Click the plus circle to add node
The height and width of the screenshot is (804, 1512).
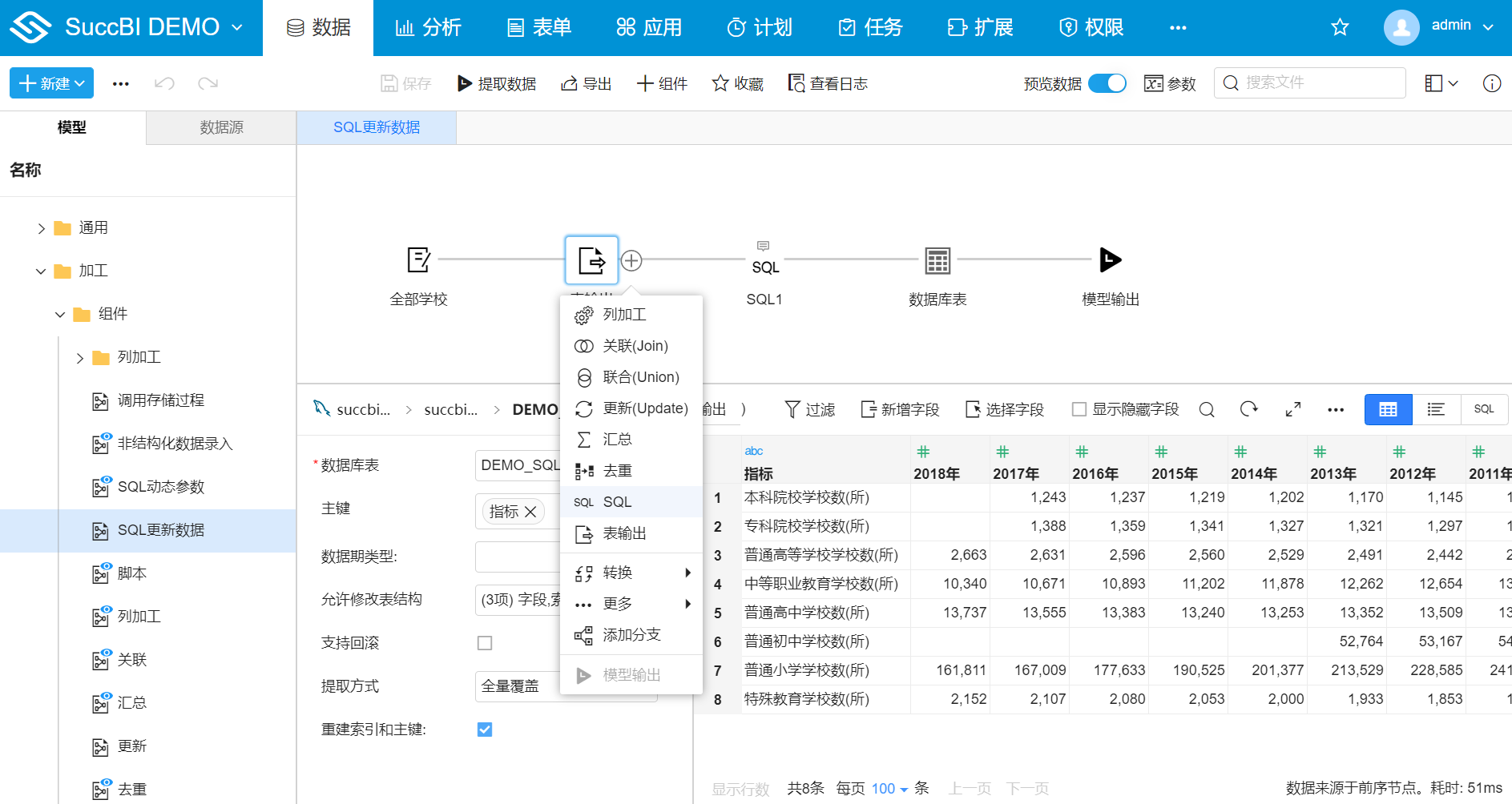(x=631, y=260)
